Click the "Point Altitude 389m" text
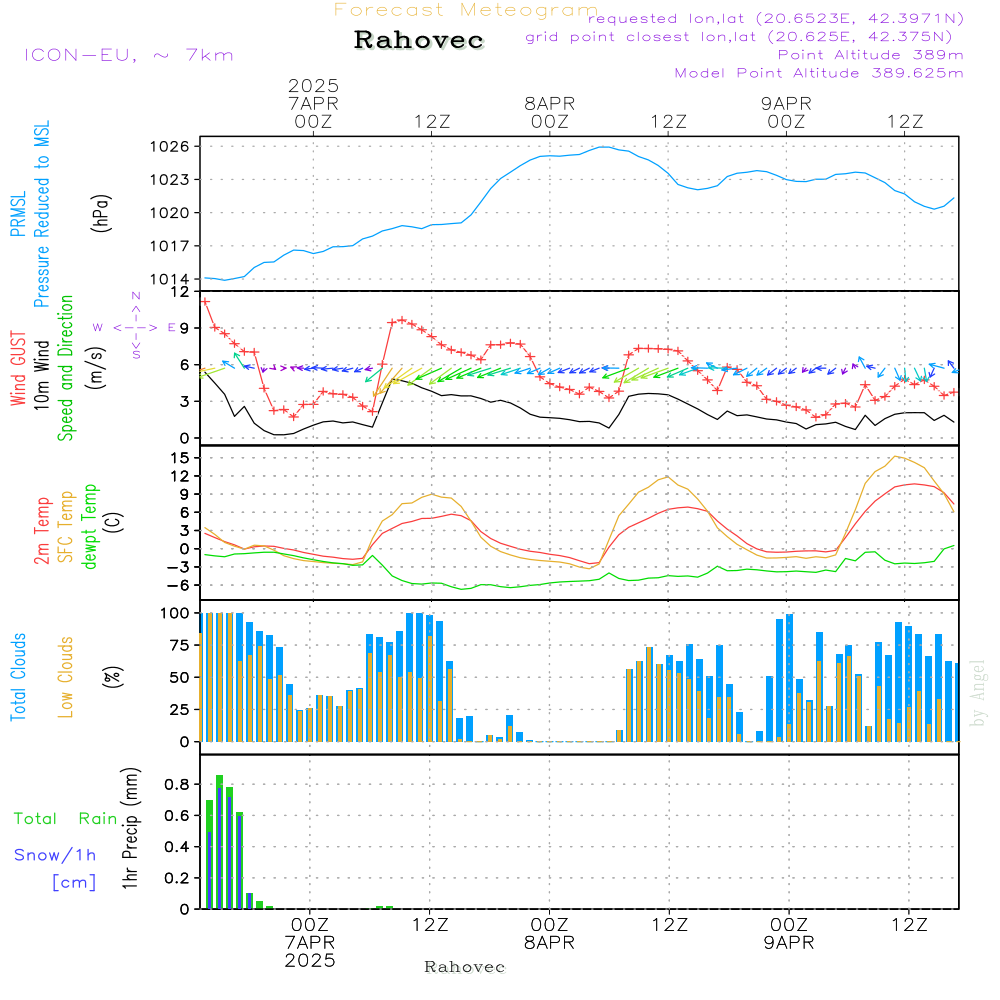This screenshot has width=1000, height=1000. 871,55
